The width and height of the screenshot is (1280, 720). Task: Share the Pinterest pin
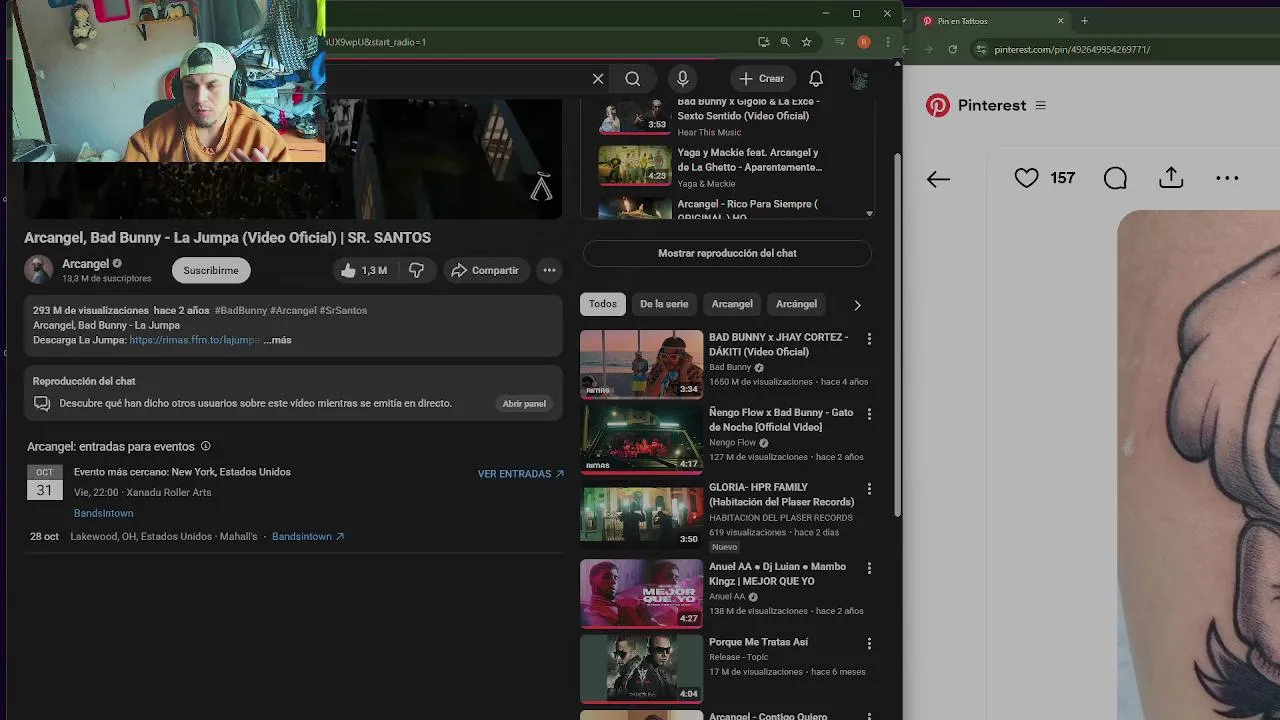1171,178
